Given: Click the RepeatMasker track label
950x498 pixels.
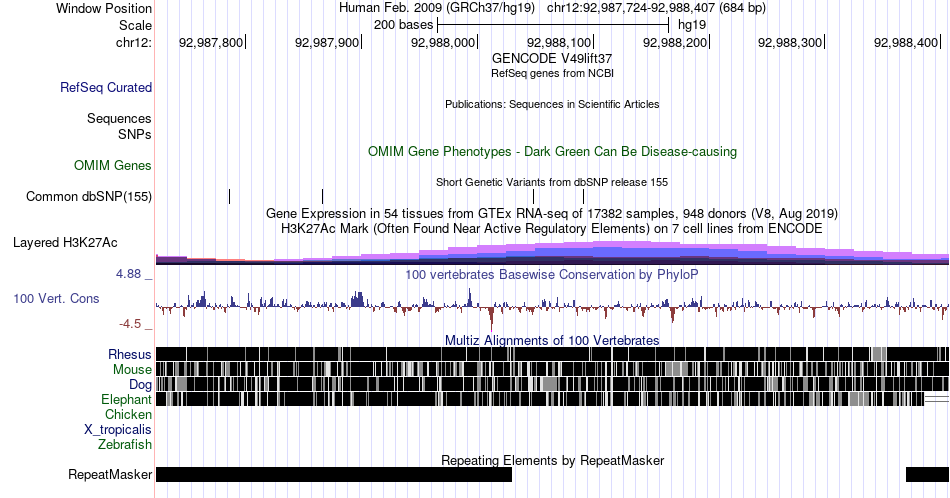Looking at the screenshot, I should (x=110, y=474).
